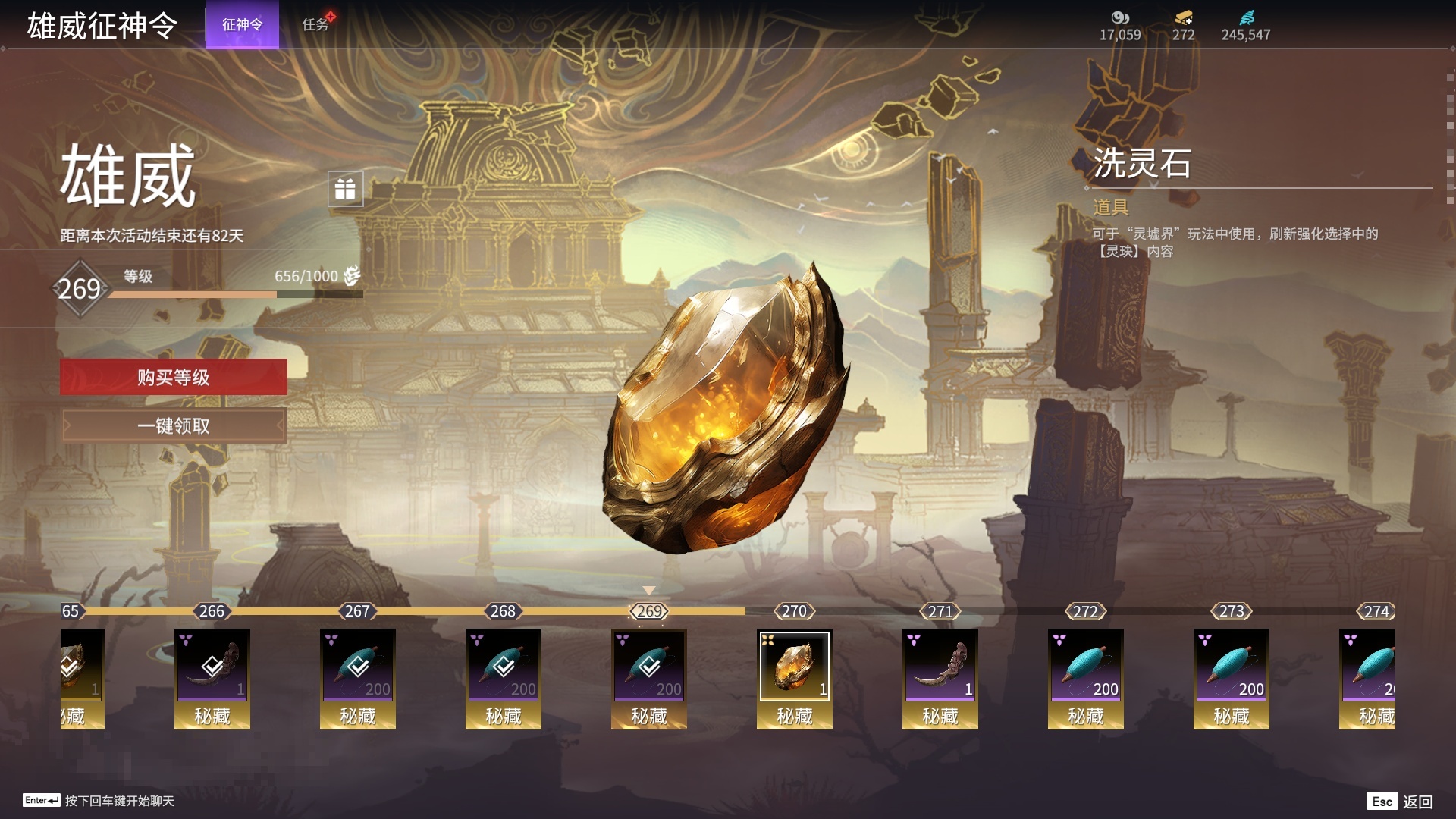Viewport: 1456px width, 819px height.
Task: Click the gold ingot currency icon showing 272
Action: pyautogui.click(x=1183, y=17)
